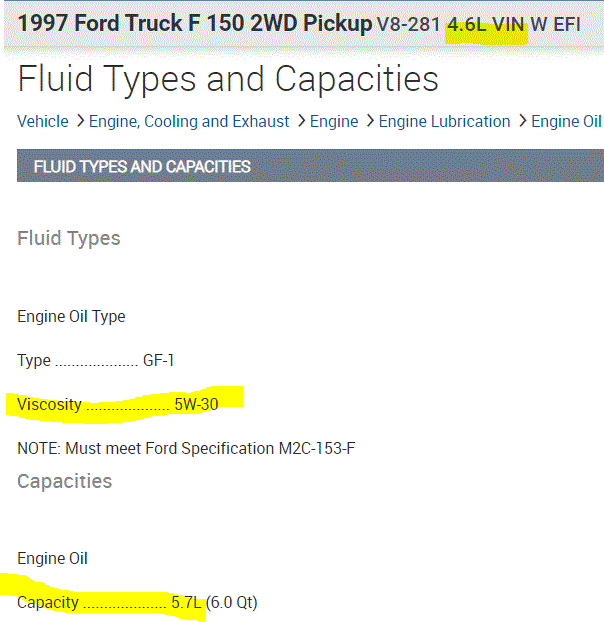Click the 1997 Ford Truck F 150 title
The width and height of the screenshot is (604, 622).
pos(195,24)
